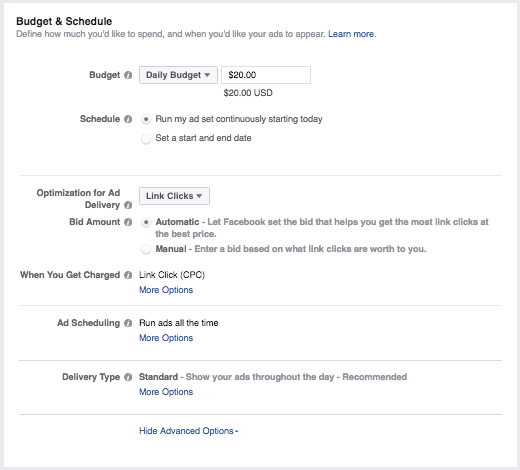
Task: Click the Bid Amount info icon
Action: pyautogui.click(x=128, y=222)
